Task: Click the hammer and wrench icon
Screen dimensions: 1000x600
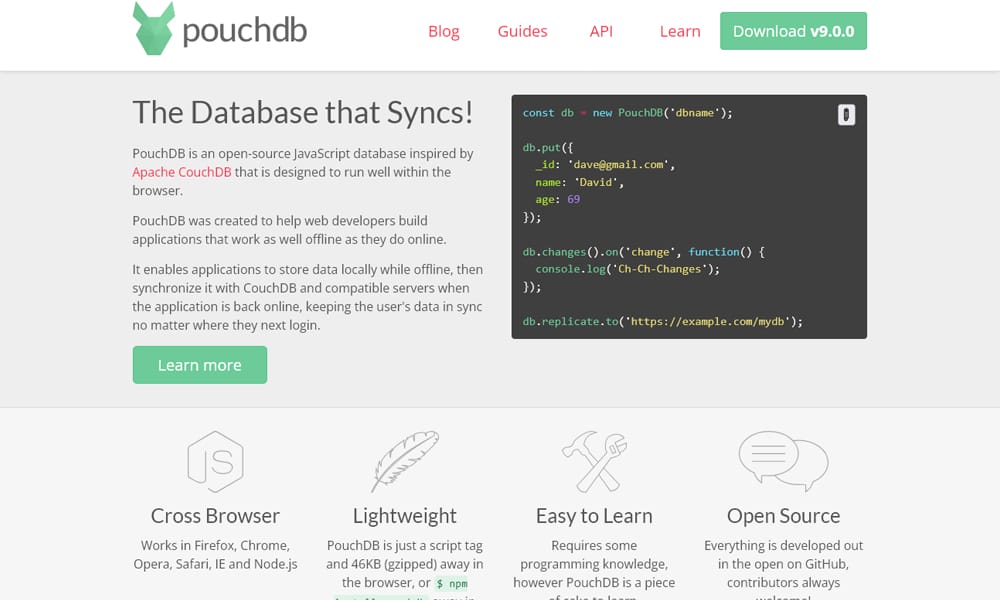Action: (594, 462)
